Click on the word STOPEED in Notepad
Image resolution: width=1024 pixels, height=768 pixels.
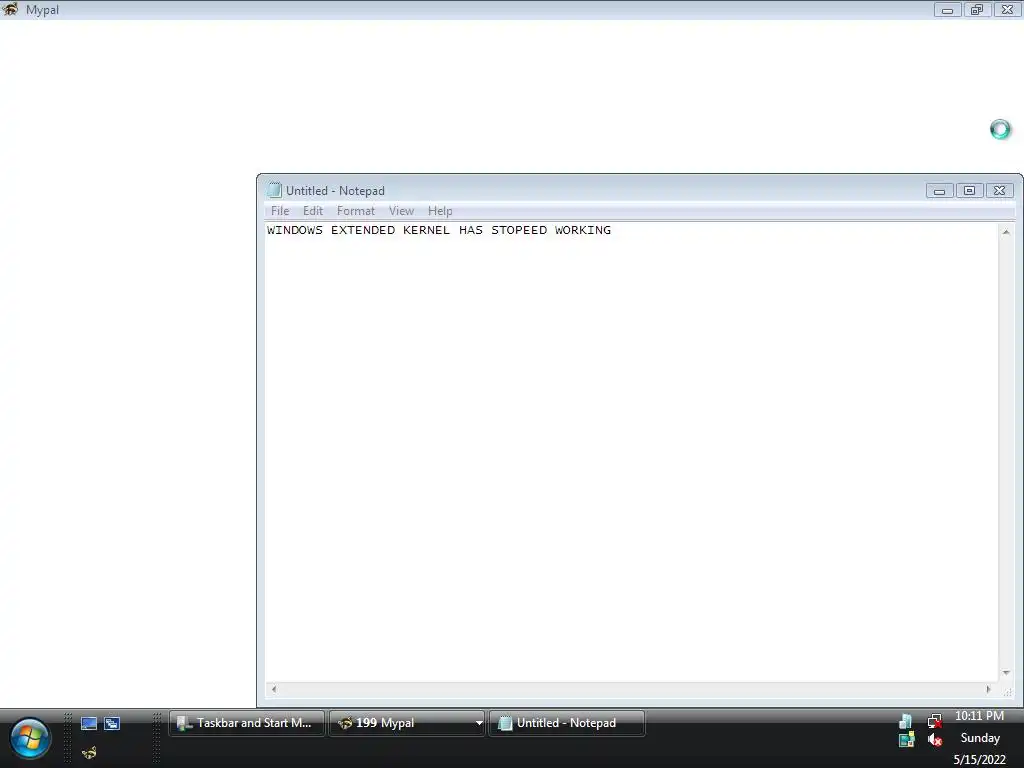pyautogui.click(x=519, y=230)
